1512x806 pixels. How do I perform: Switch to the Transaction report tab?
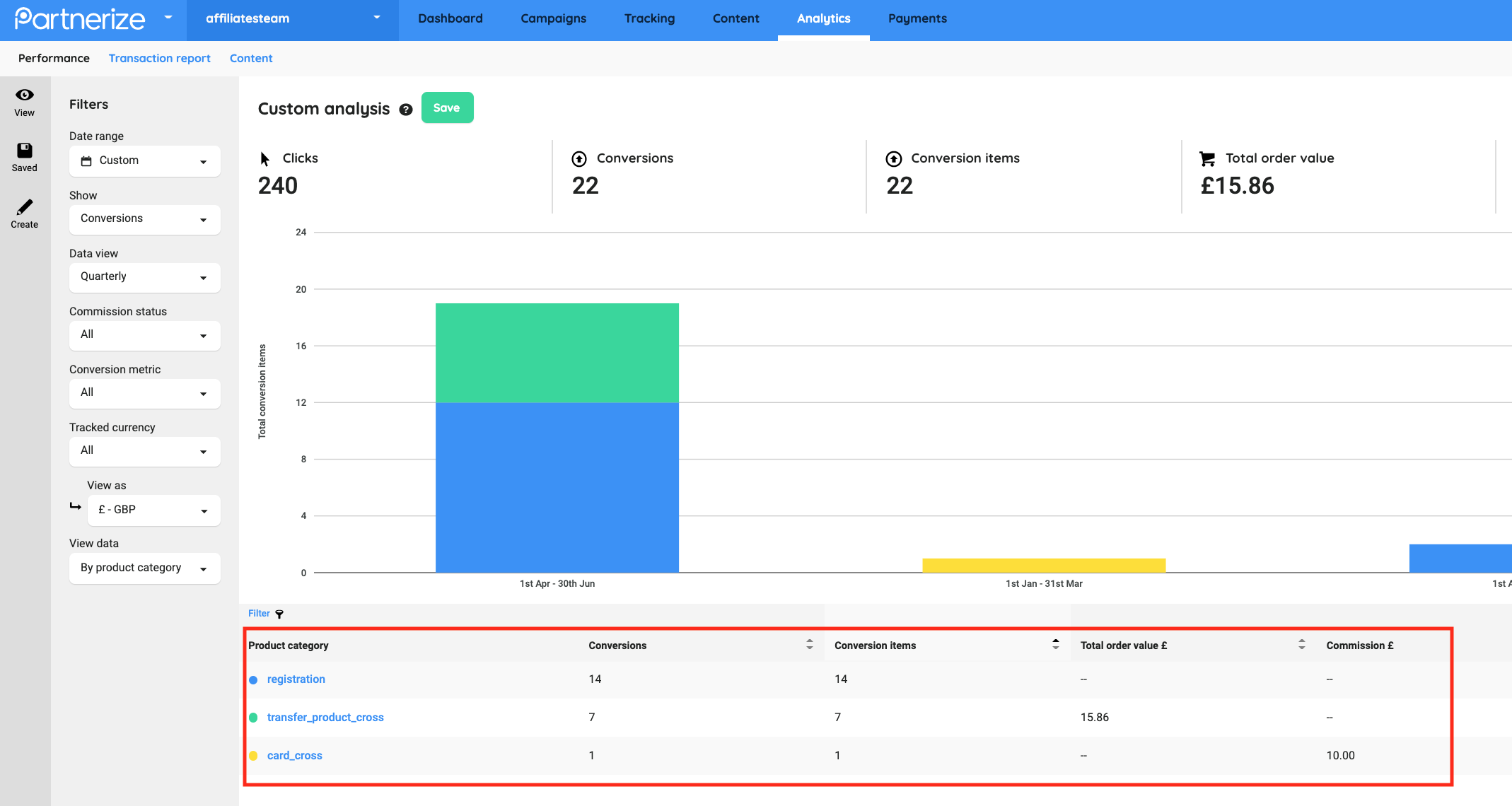click(159, 59)
